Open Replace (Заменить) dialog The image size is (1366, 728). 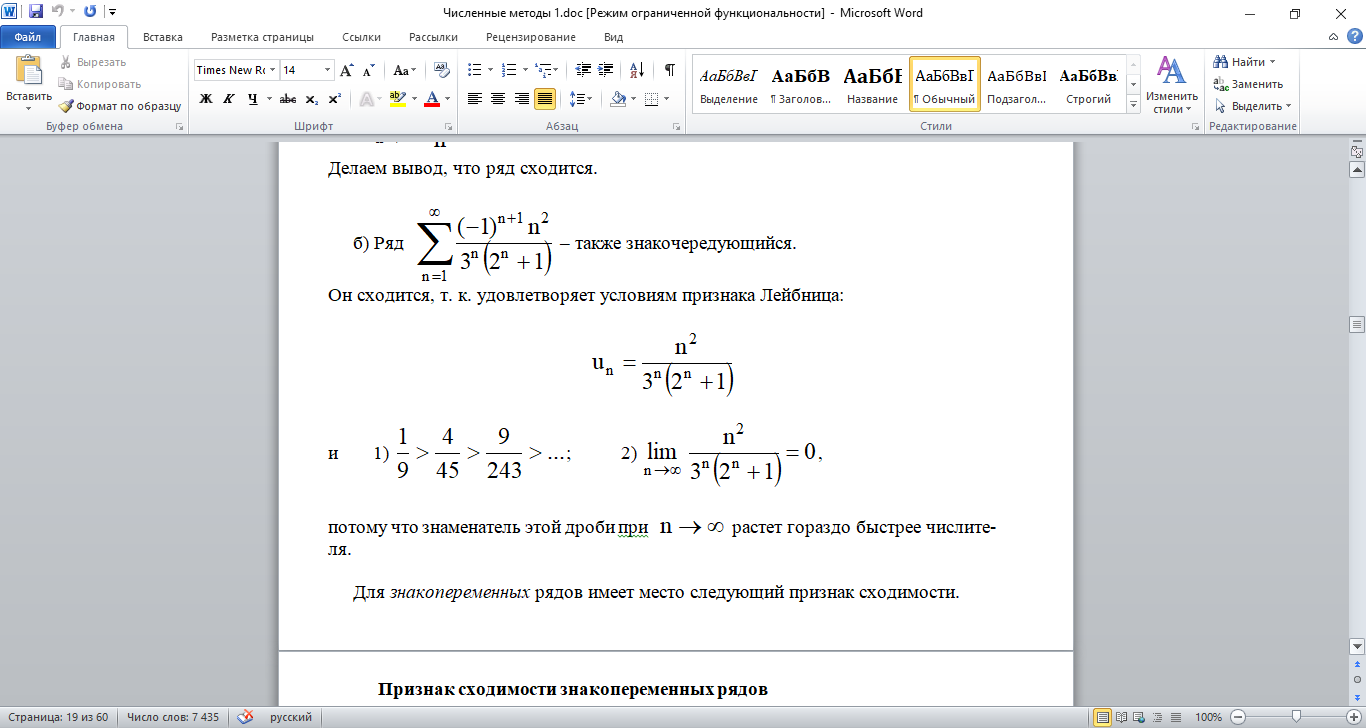click(1248, 84)
